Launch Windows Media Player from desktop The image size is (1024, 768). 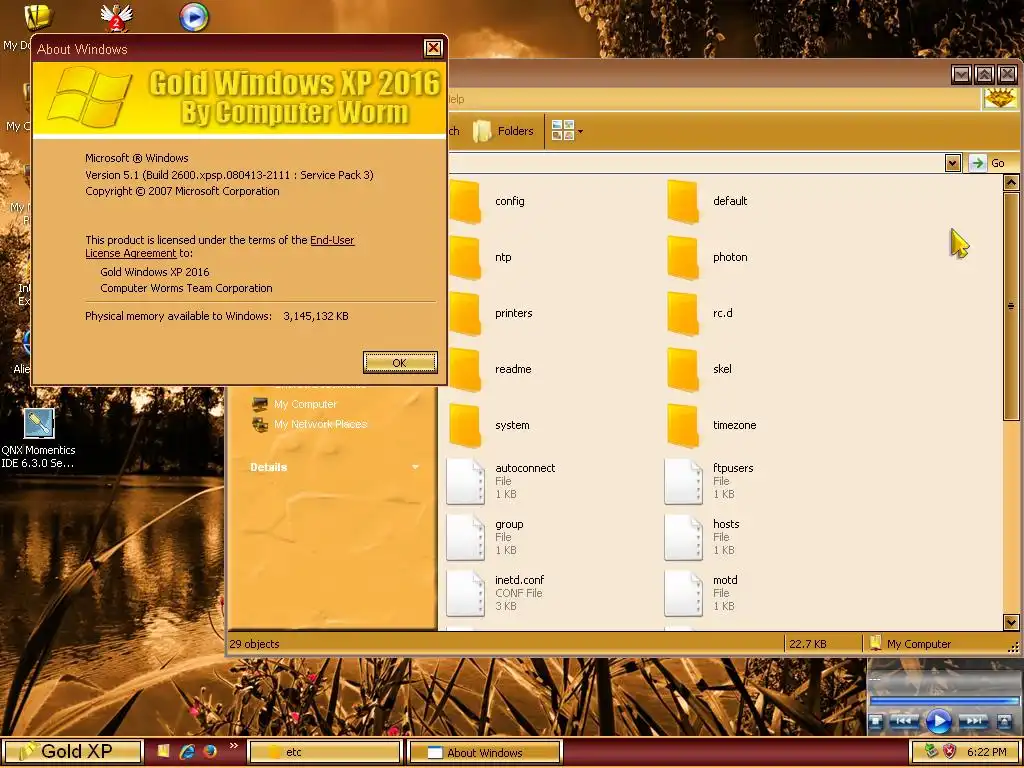coord(194,17)
